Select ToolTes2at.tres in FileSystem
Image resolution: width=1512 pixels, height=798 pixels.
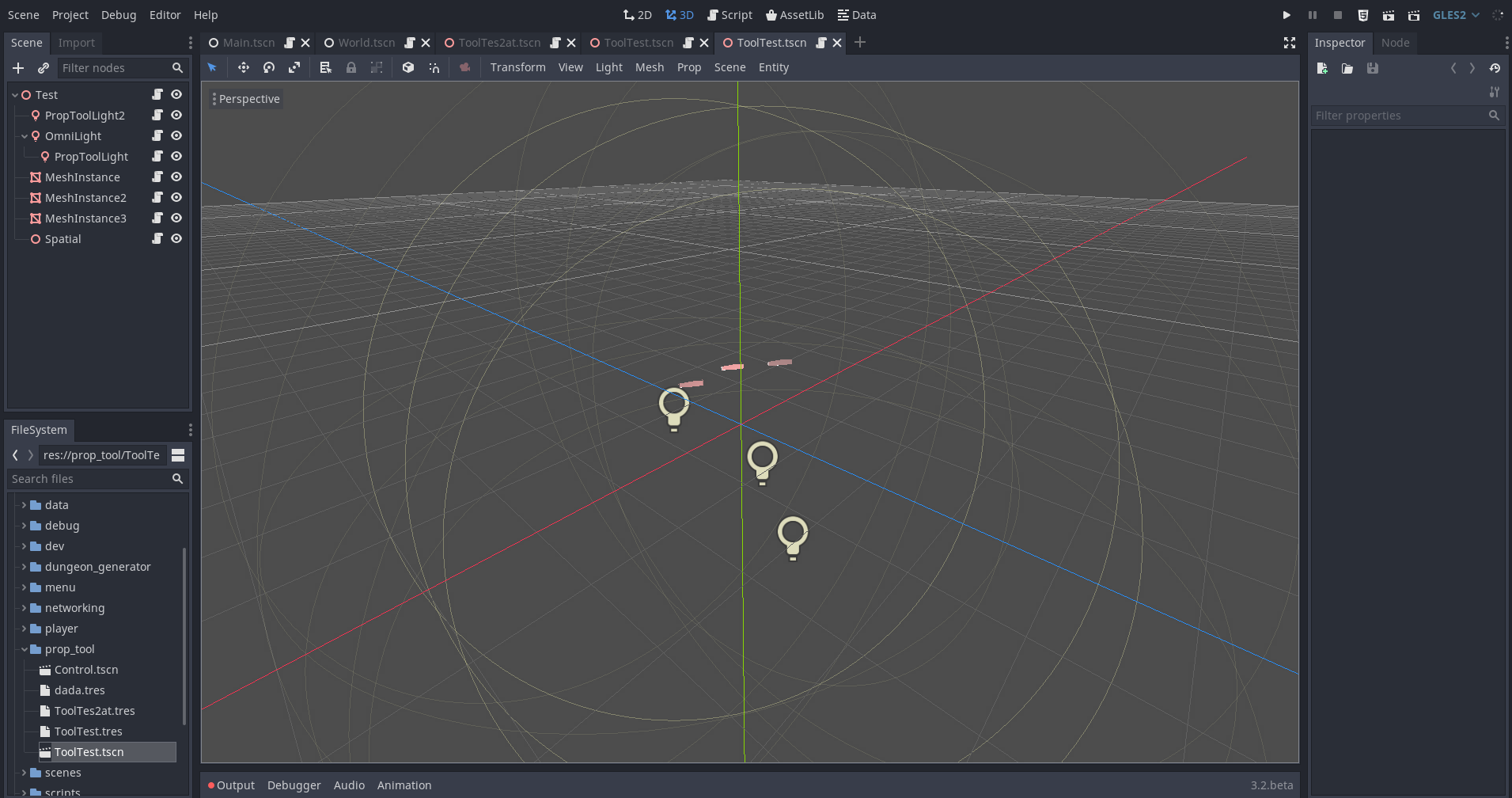pos(94,711)
